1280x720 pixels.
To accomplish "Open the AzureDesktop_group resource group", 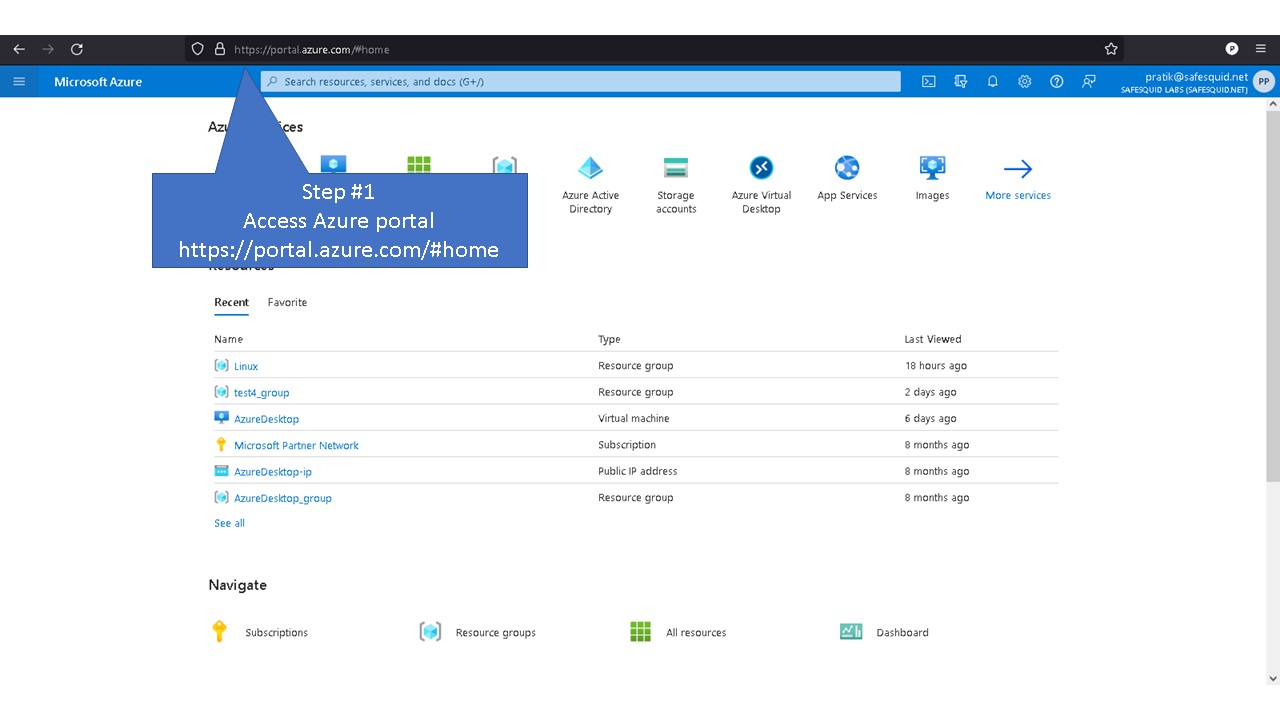I will (283, 498).
